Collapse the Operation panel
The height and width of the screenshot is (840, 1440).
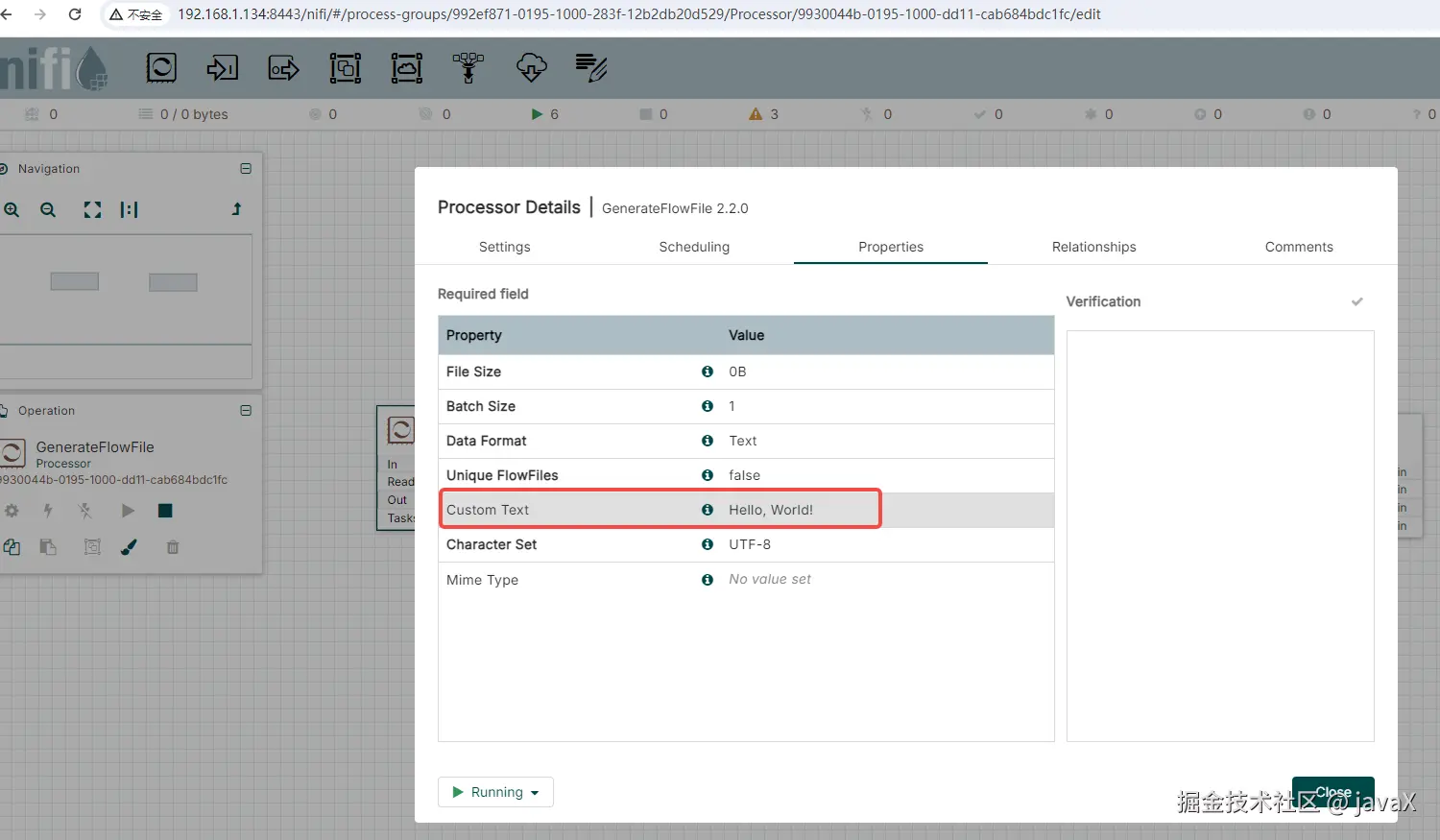click(x=246, y=410)
